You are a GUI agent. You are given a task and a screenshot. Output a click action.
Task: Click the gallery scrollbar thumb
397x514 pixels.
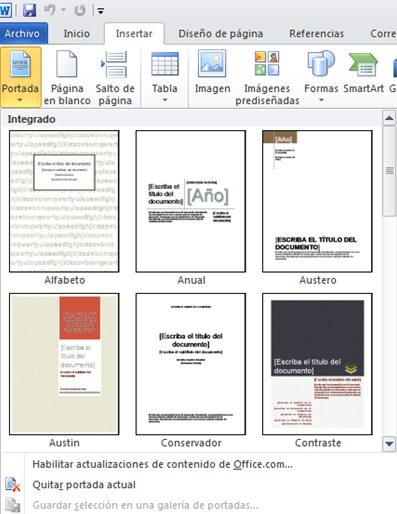click(x=389, y=171)
